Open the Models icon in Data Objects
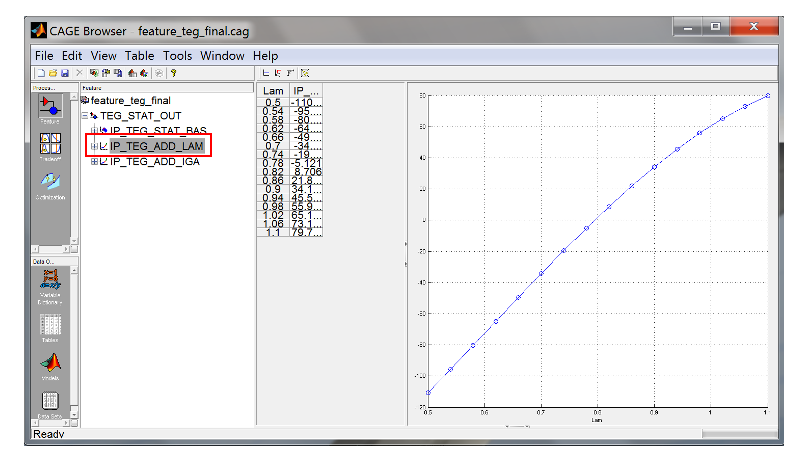 [x=50, y=363]
